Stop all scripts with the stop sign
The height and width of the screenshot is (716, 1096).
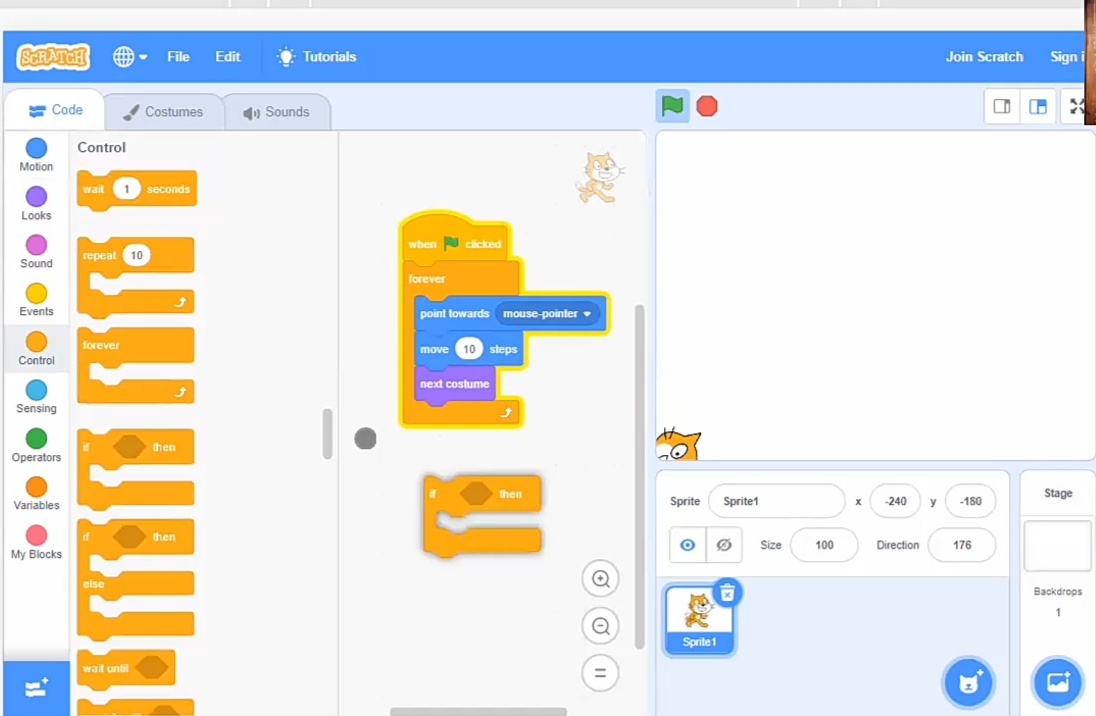point(707,104)
